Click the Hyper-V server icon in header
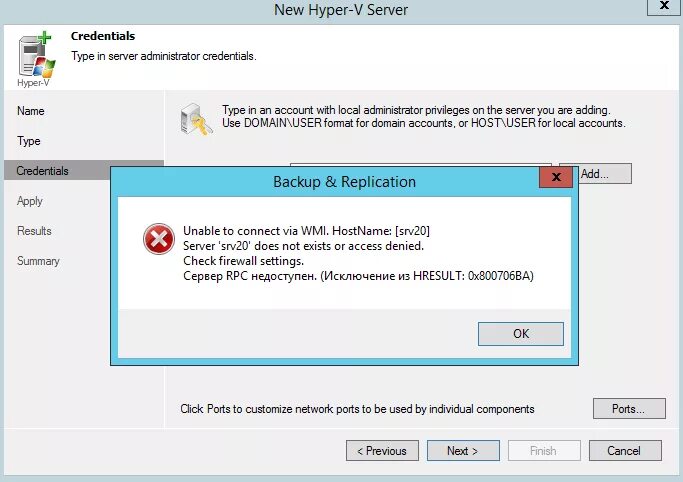This screenshot has height=482, width=683. click(34, 56)
